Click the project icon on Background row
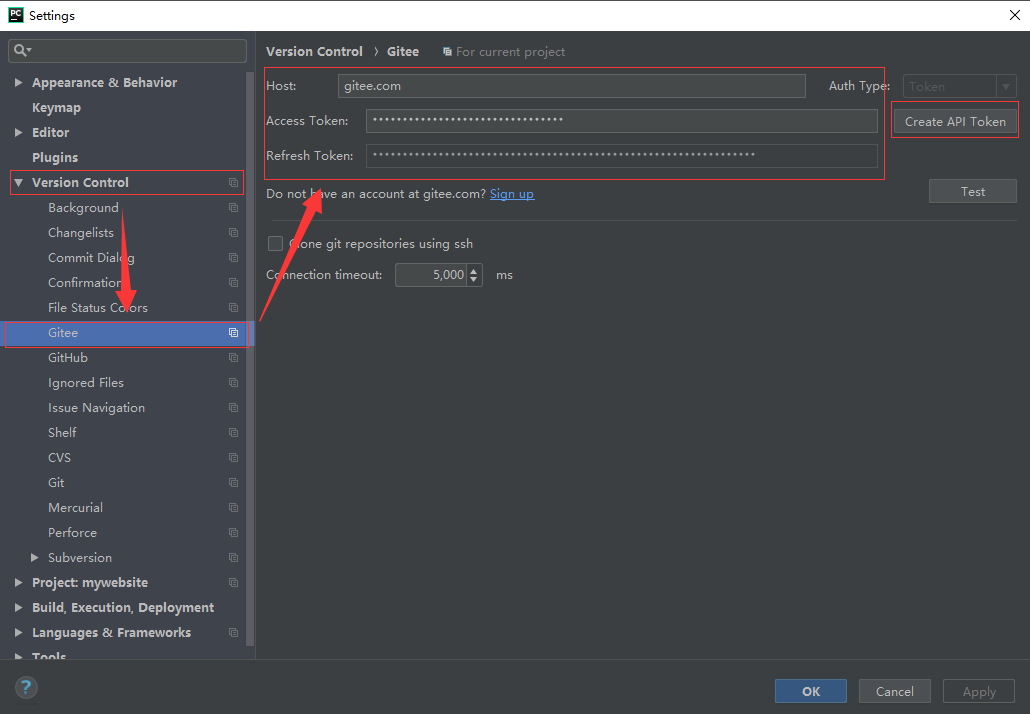Image resolution: width=1030 pixels, height=714 pixels. pyautogui.click(x=233, y=208)
